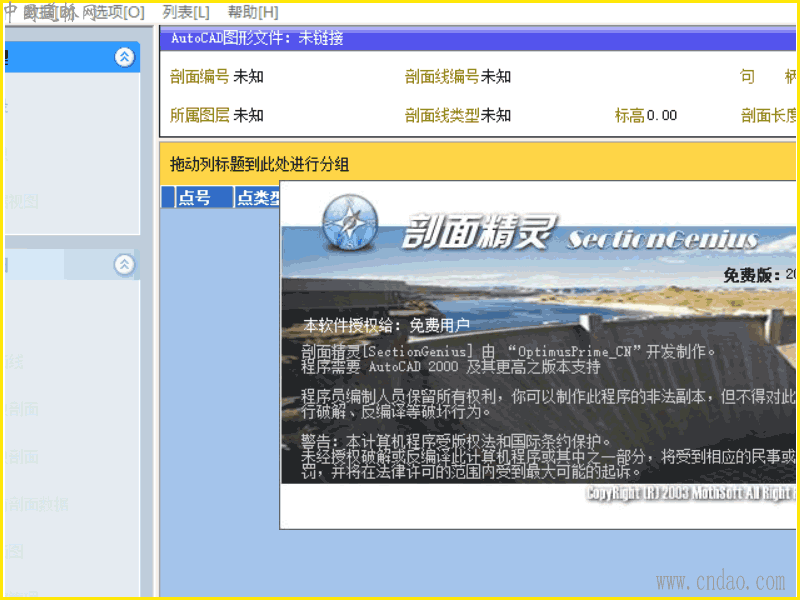
Task: Open the 列表[L] menu
Action: click(x=186, y=12)
